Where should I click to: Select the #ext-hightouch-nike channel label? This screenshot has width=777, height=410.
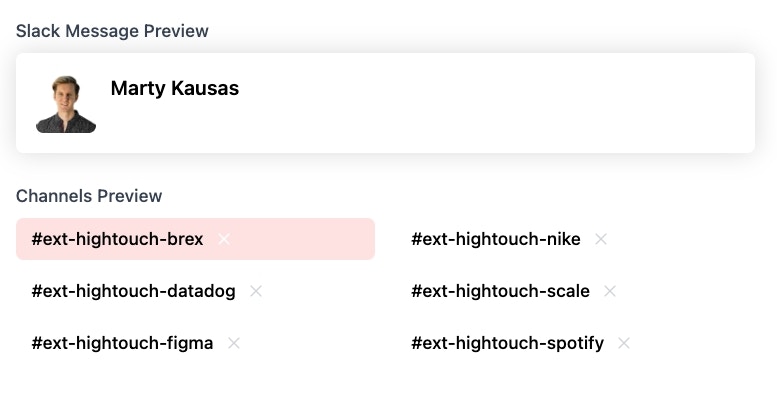496,239
